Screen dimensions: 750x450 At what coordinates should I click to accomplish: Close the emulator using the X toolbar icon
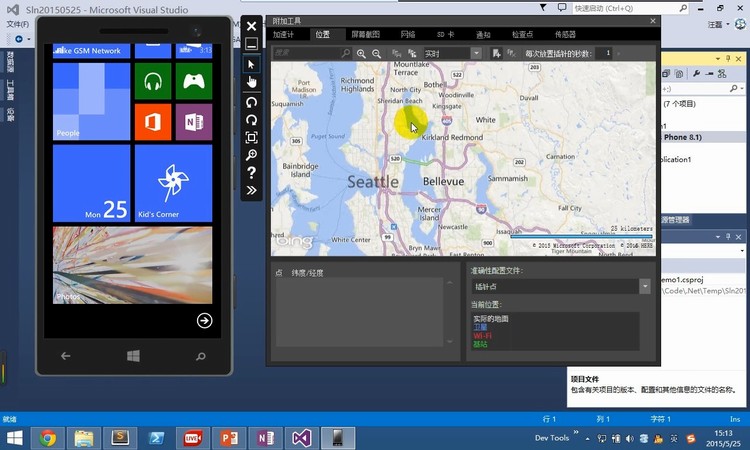click(x=251, y=26)
